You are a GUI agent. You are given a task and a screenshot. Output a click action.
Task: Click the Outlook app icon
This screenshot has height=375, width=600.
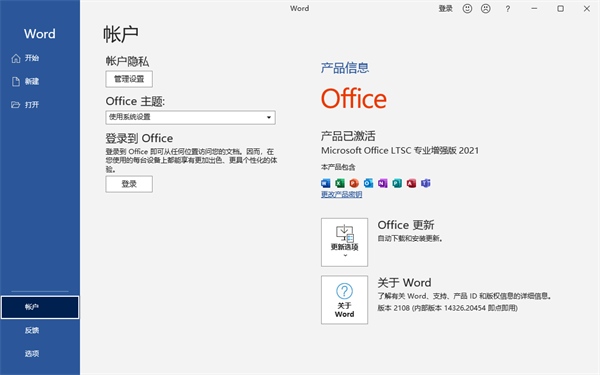click(368, 183)
